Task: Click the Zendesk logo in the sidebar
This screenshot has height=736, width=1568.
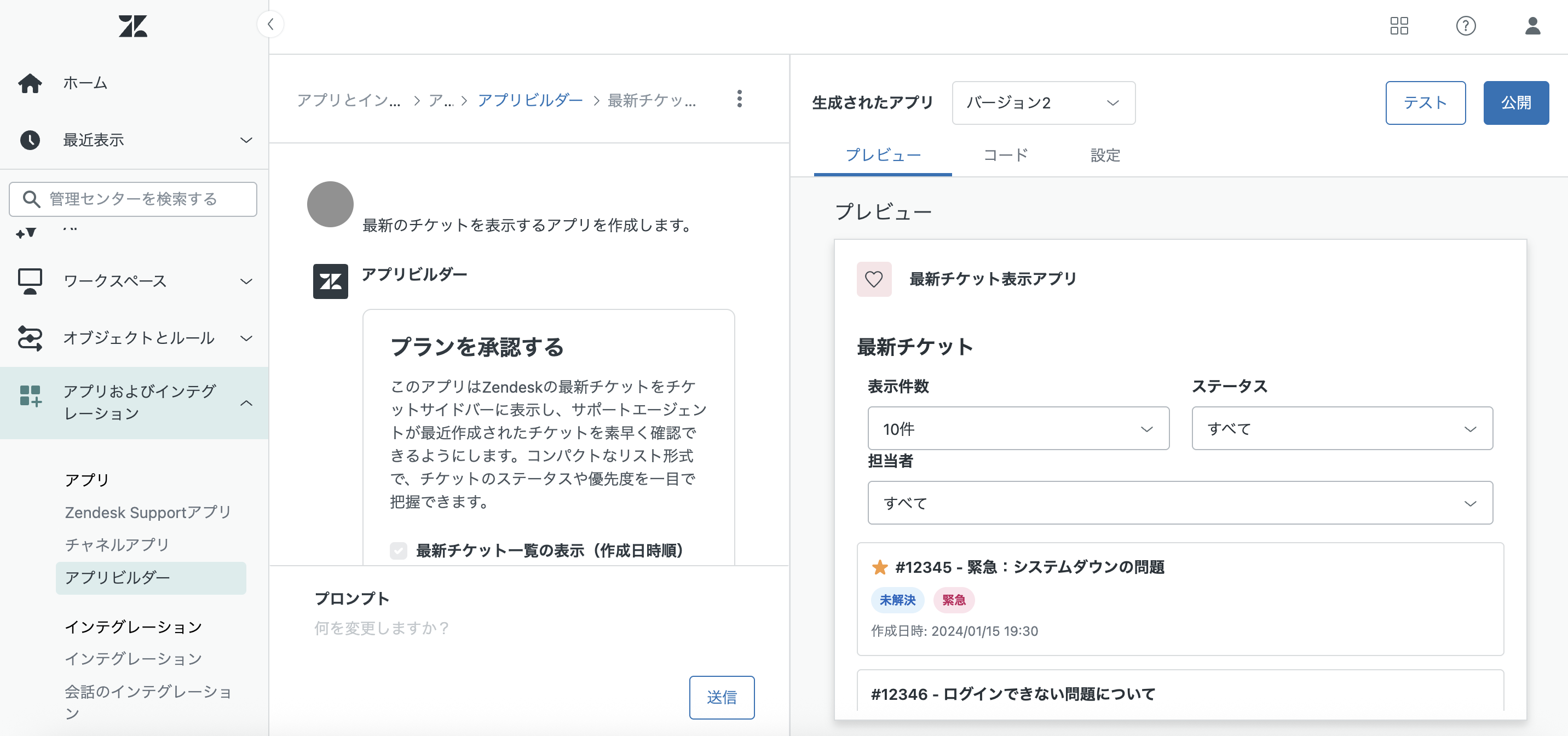Action: [132, 26]
